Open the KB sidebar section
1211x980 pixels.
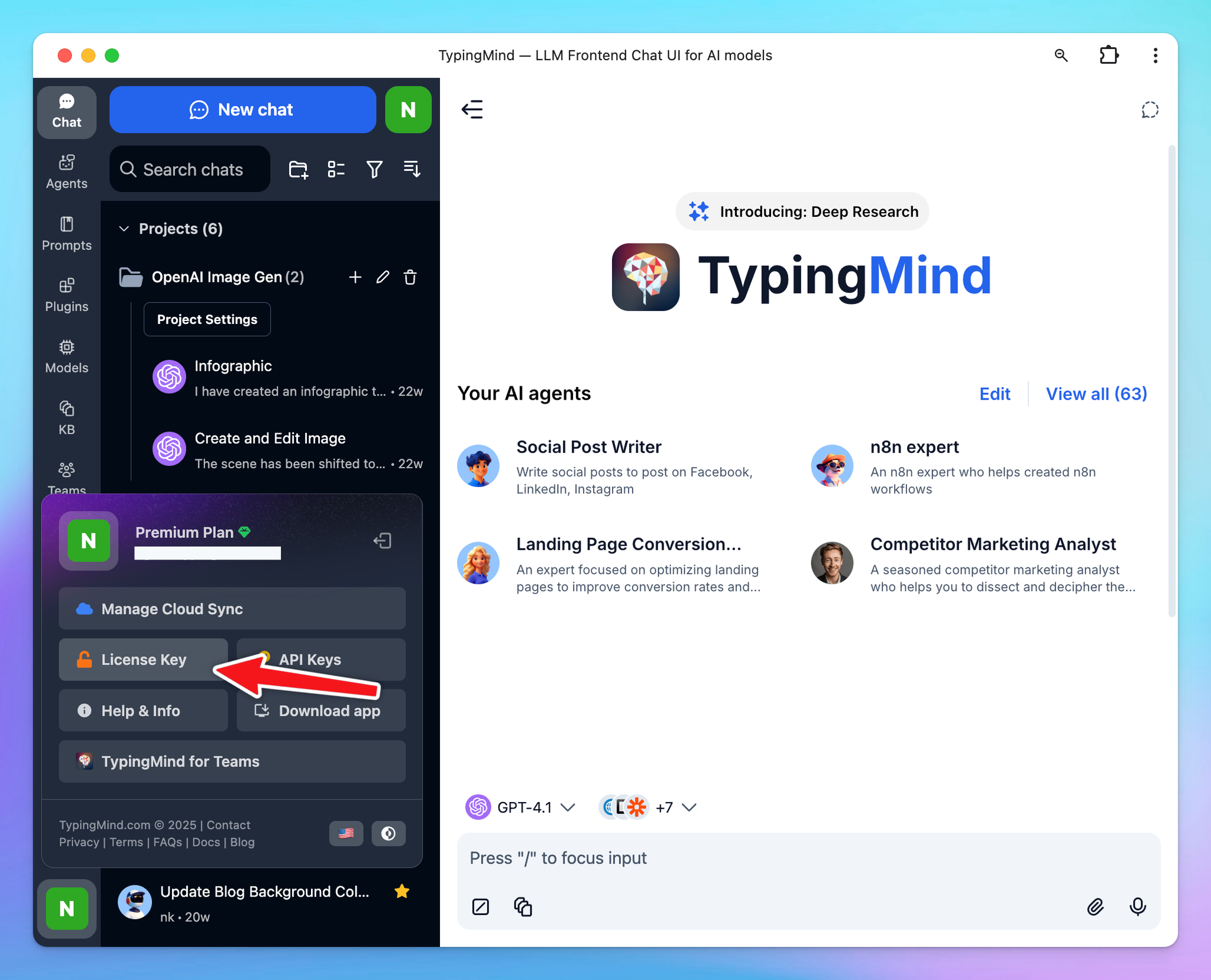tap(66, 416)
